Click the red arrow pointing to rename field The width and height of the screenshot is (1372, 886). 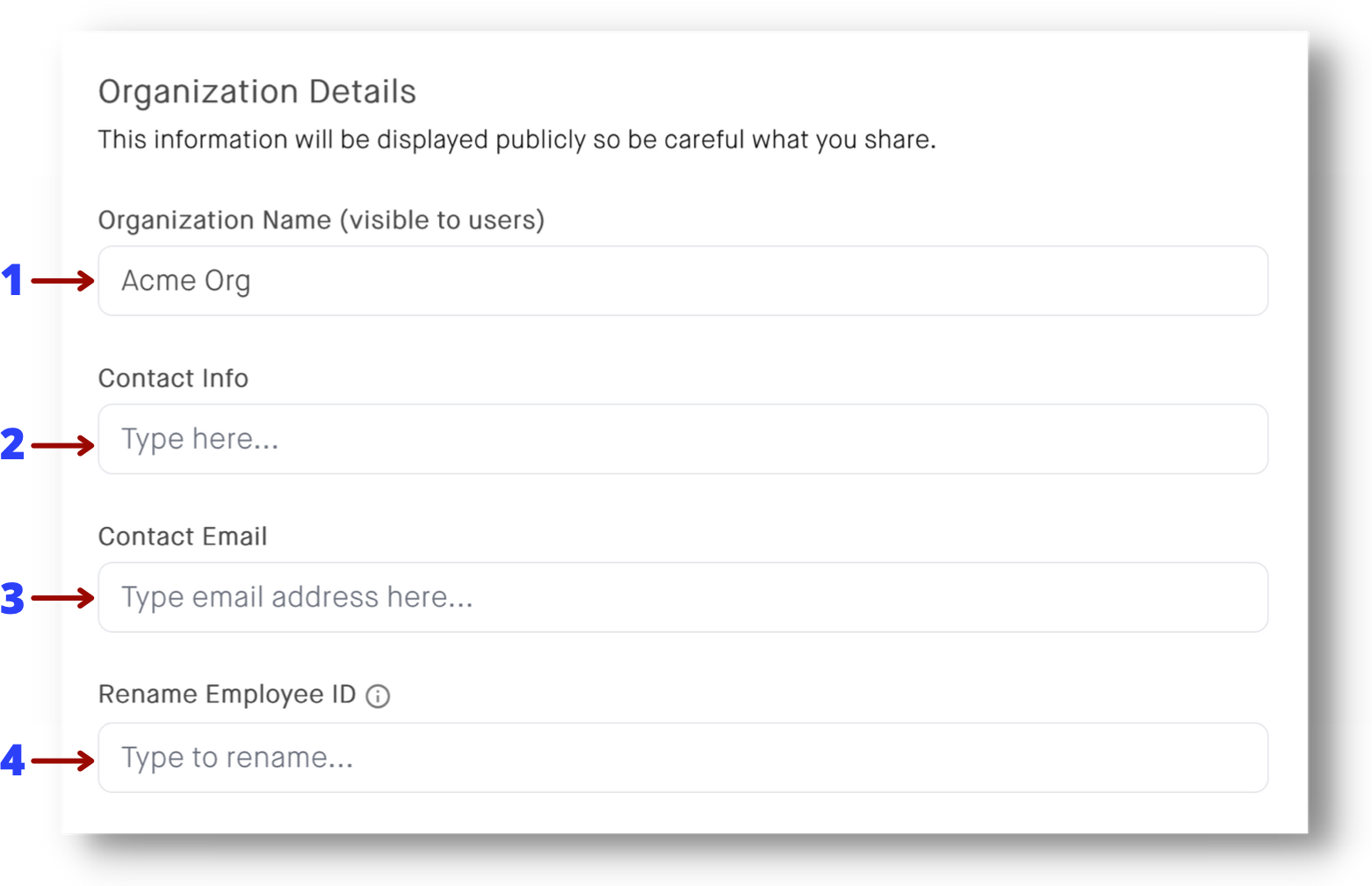[62, 760]
